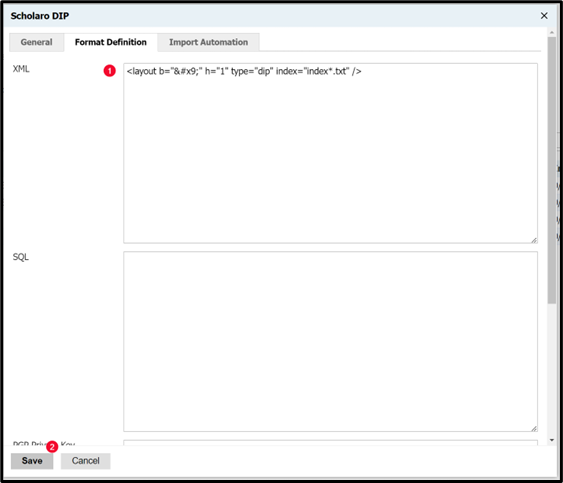This screenshot has width=563, height=483.
Task: Open the Import Automation tab
Action: coord(208,42)
